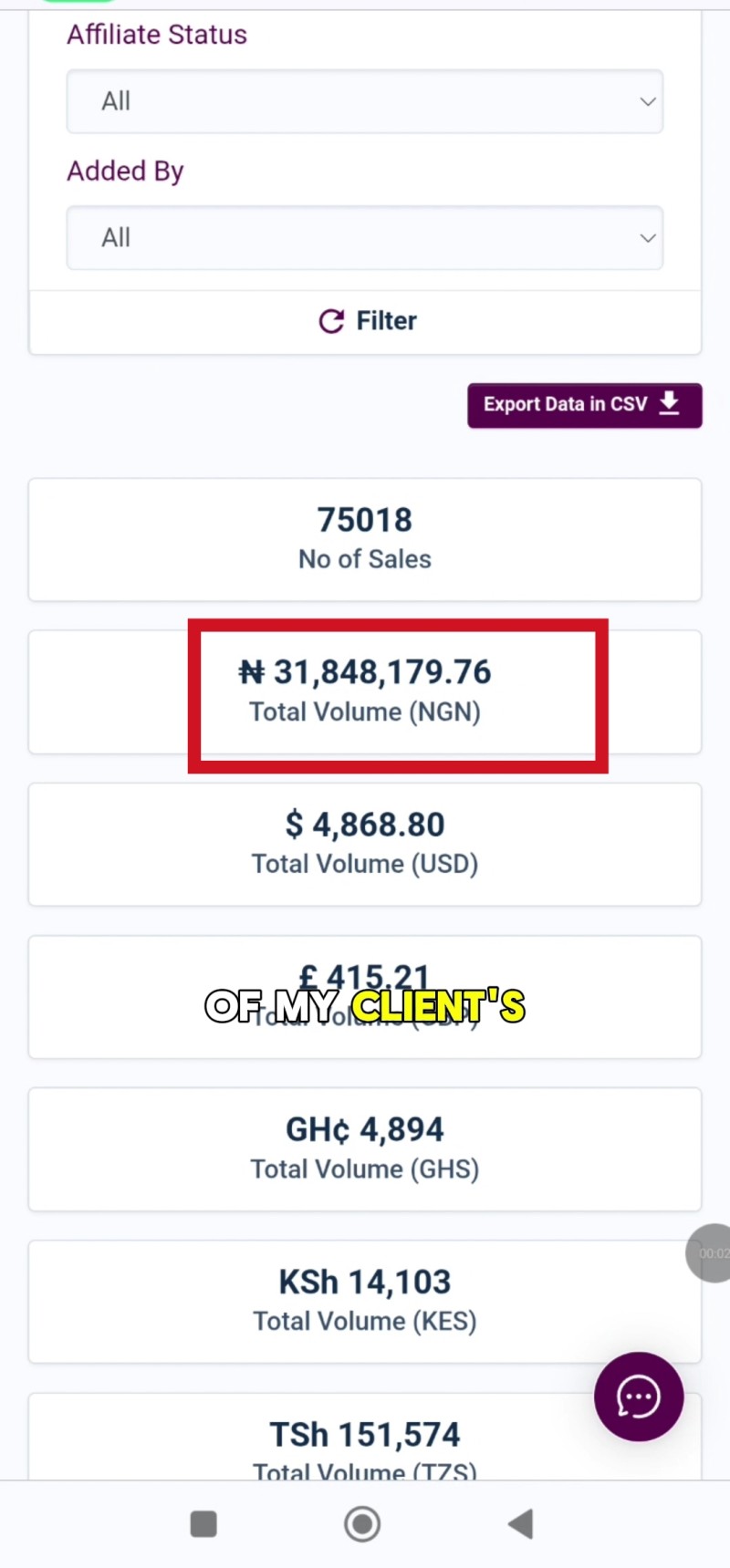The width and height of the screenshot is (730, 1568).
Task: Click Export Data in CSV button
Action: point(585,405)
